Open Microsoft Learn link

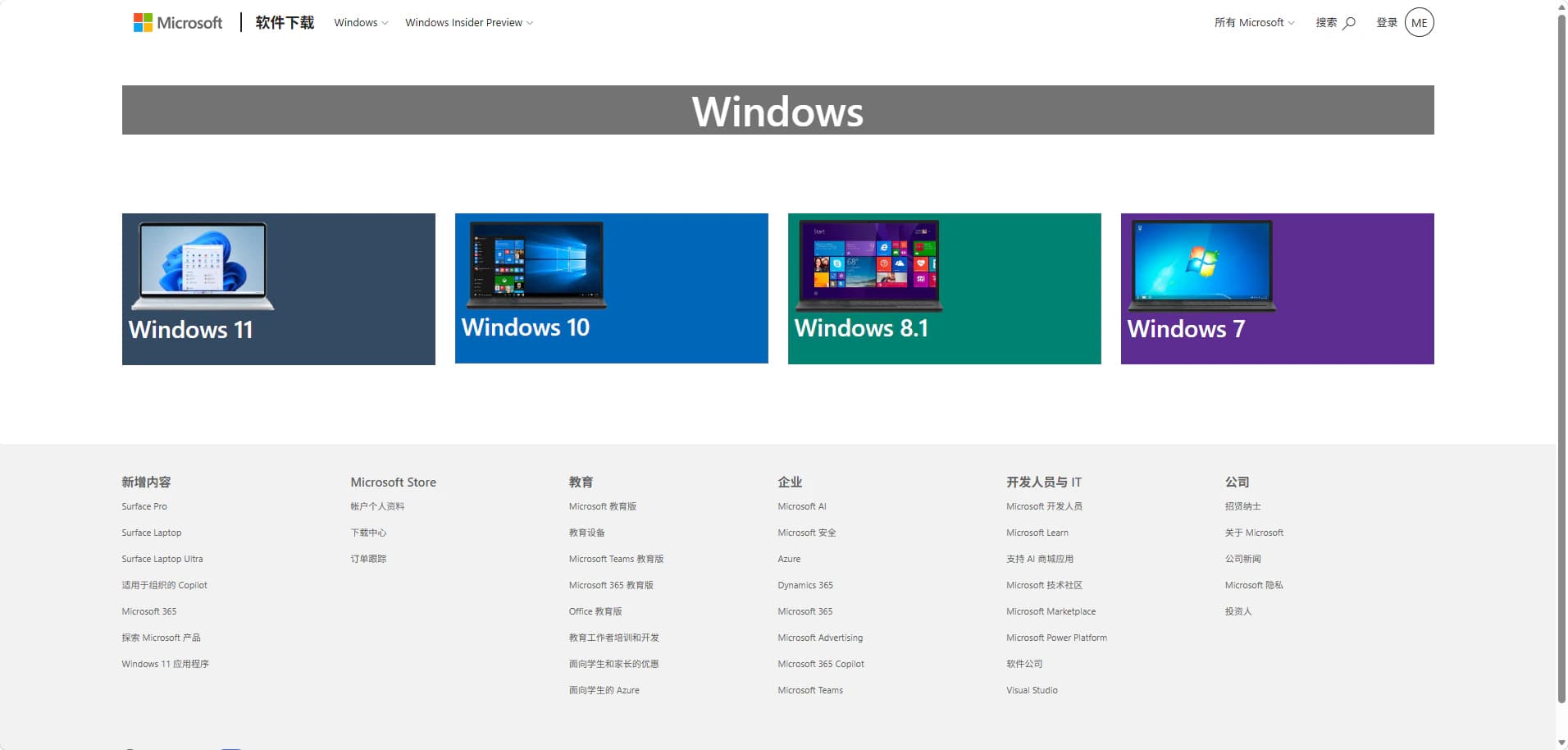click(x=1037, y=533)
